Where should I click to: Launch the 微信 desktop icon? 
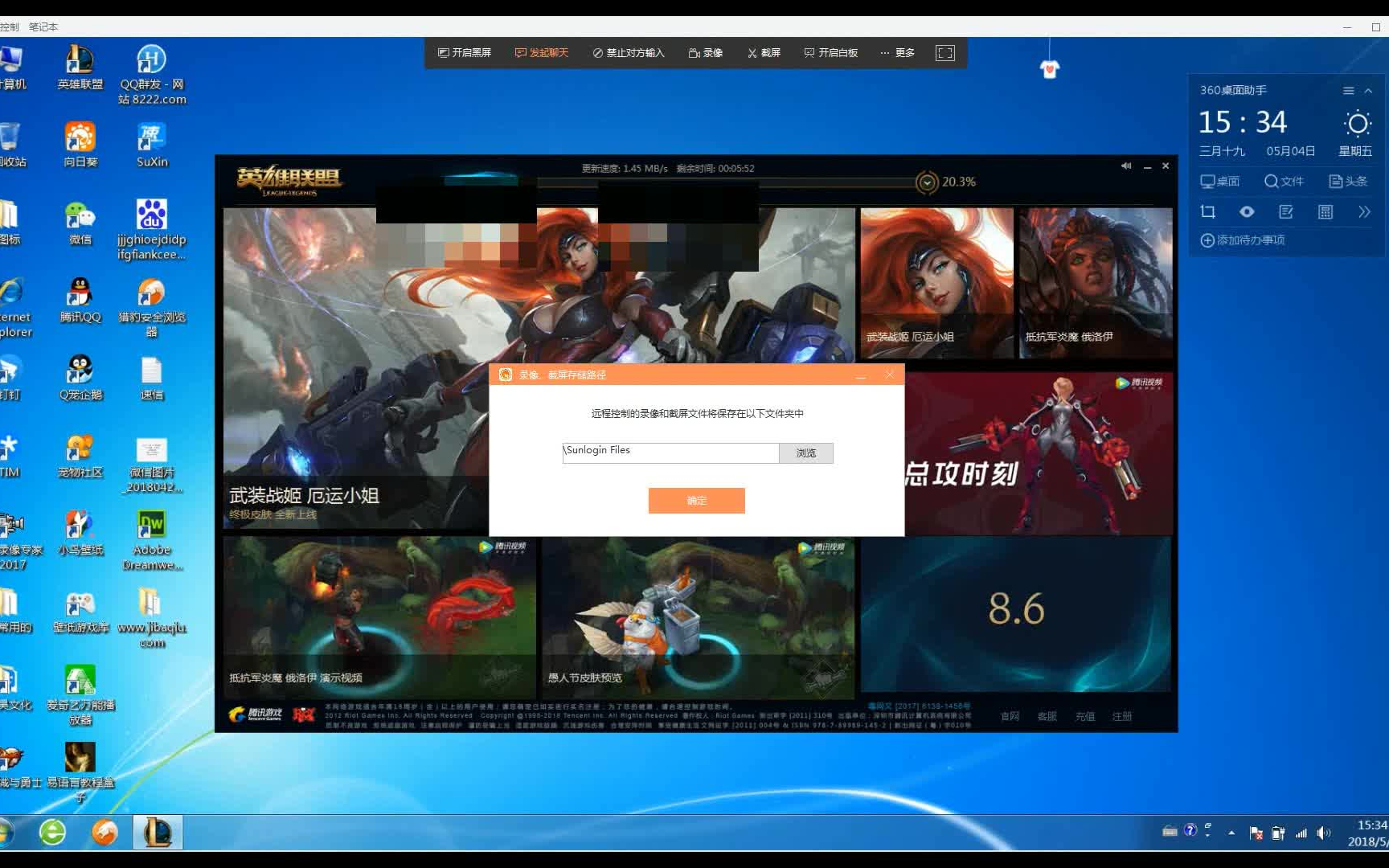80,223
